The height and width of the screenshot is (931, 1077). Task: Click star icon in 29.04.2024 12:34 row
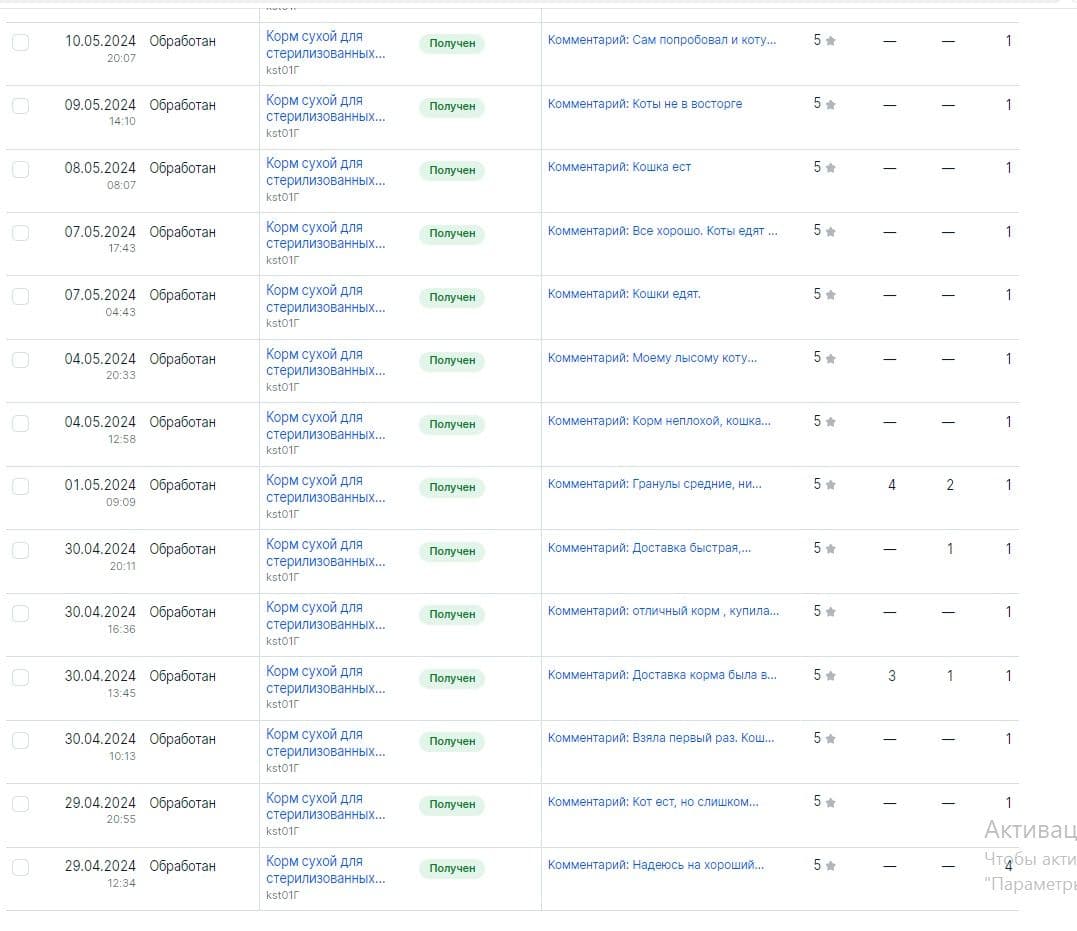point(830,866)
